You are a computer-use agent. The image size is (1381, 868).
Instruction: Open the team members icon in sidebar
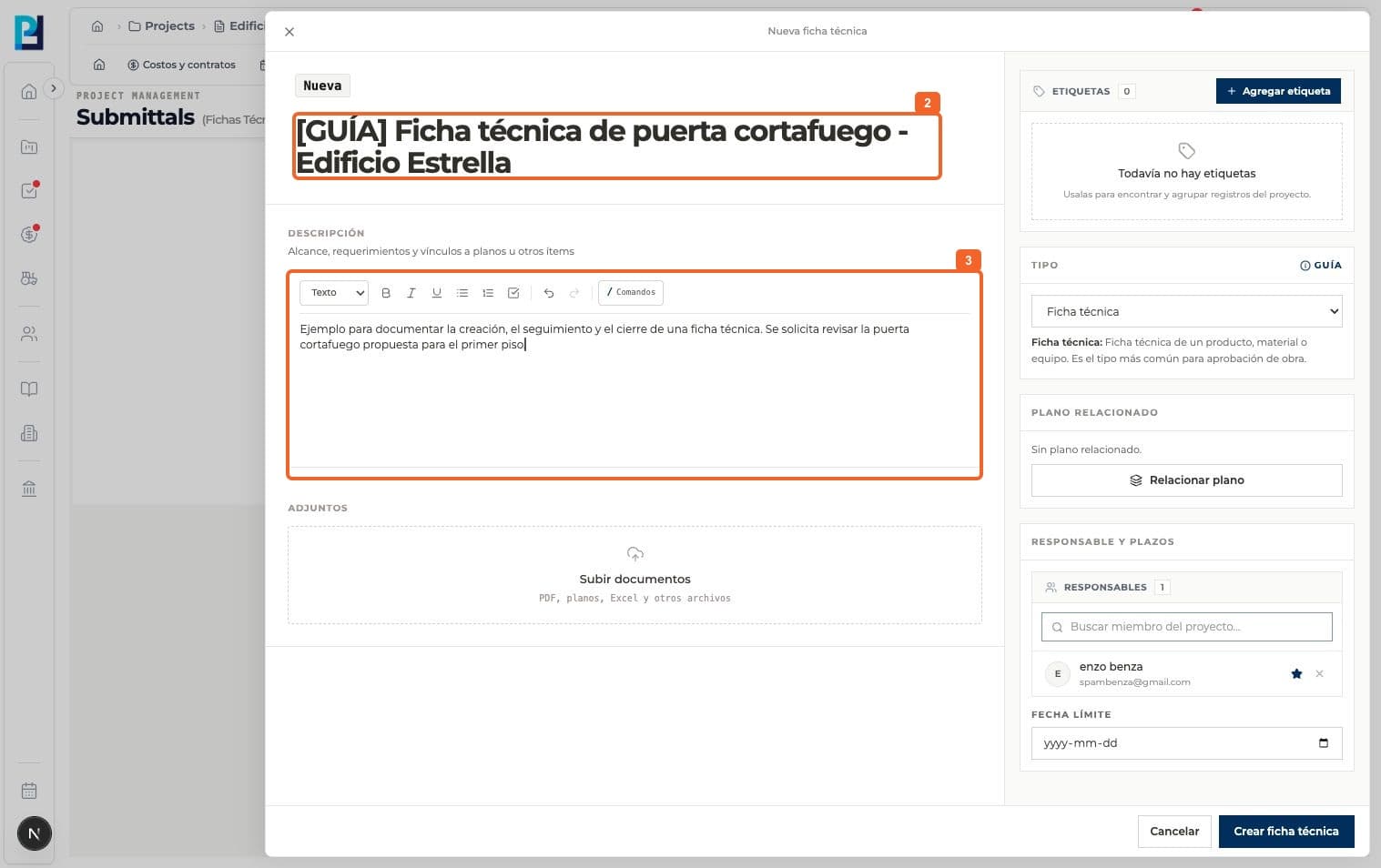coord(29,334)
